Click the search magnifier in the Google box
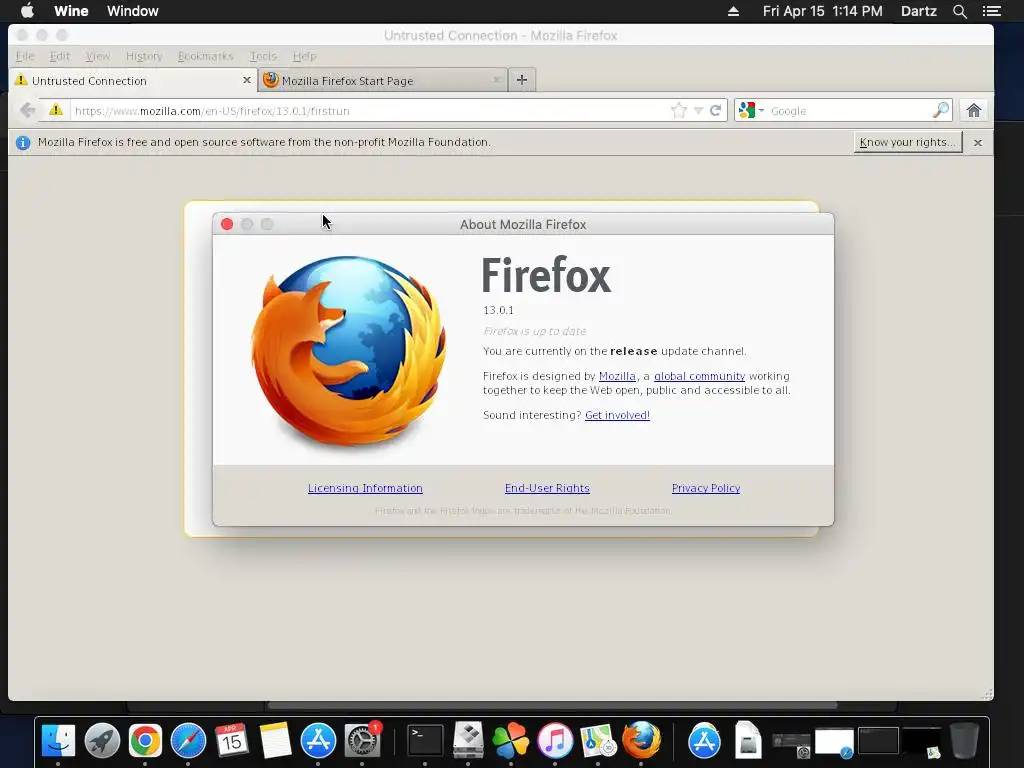Viewport: 1024px width, 768px height. 940,110
